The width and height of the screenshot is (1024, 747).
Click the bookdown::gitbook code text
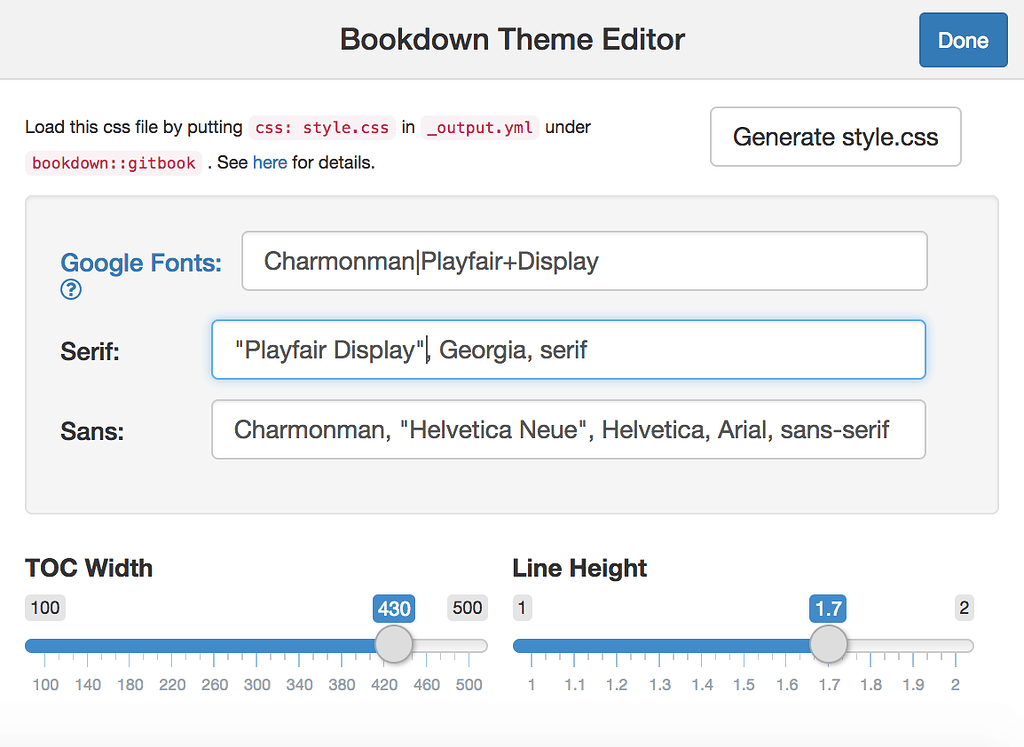[113, 162]
